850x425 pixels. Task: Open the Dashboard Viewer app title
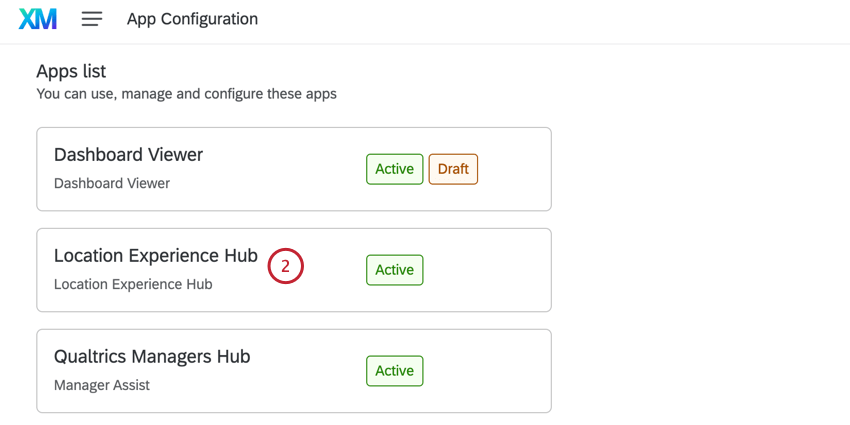coord(128,155)
